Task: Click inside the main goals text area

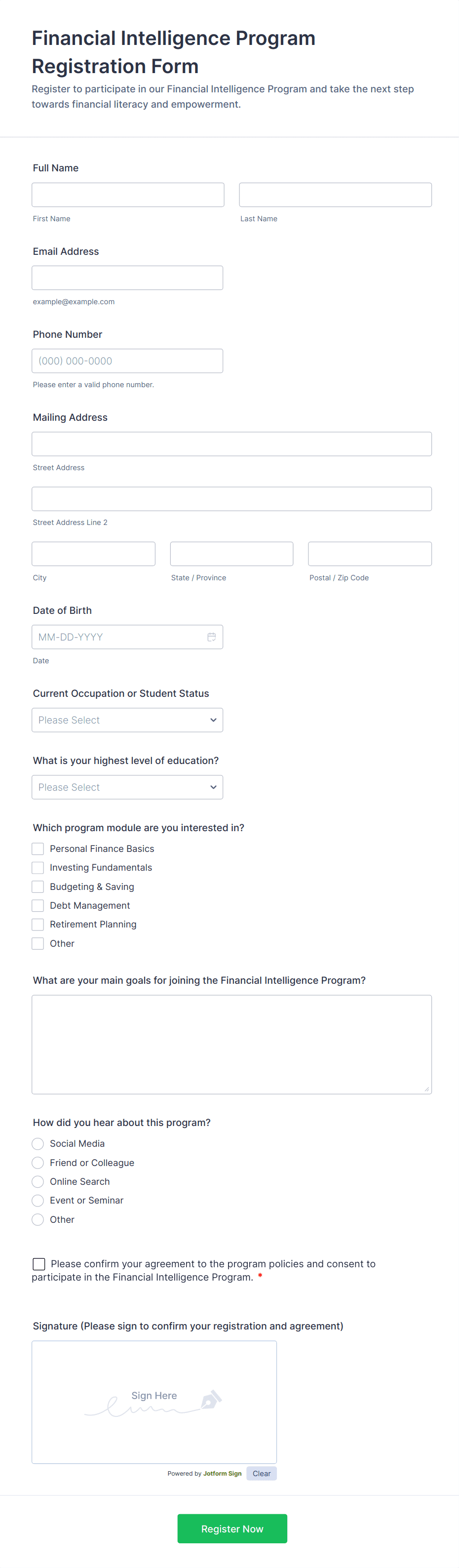Action: pyautogui.click(x=231, y=1044)
